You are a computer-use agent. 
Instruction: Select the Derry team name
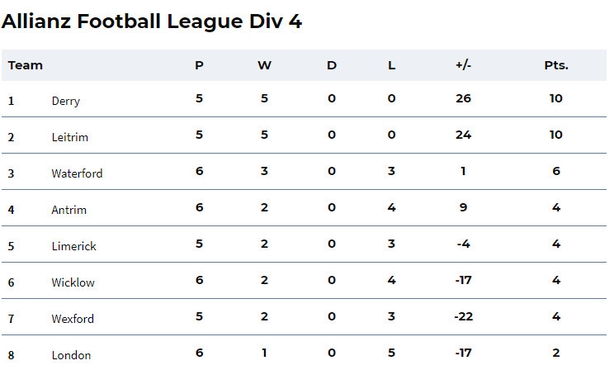66,101
